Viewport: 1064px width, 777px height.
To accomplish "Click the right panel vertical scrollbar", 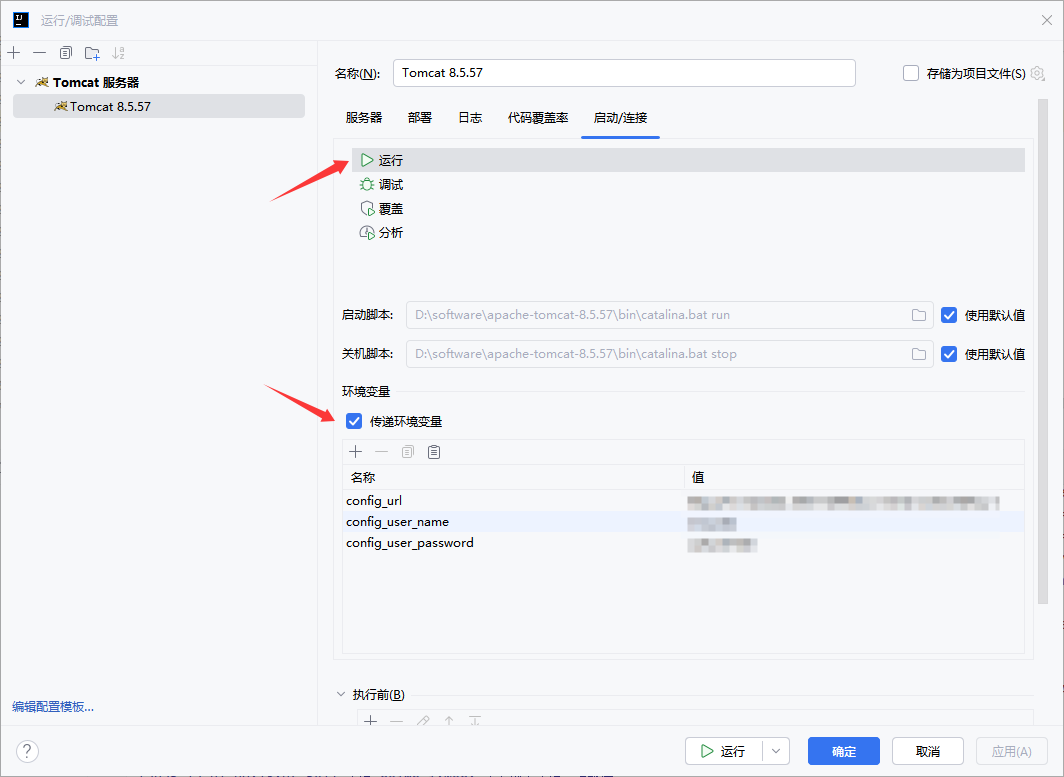I will [1043, 351].
